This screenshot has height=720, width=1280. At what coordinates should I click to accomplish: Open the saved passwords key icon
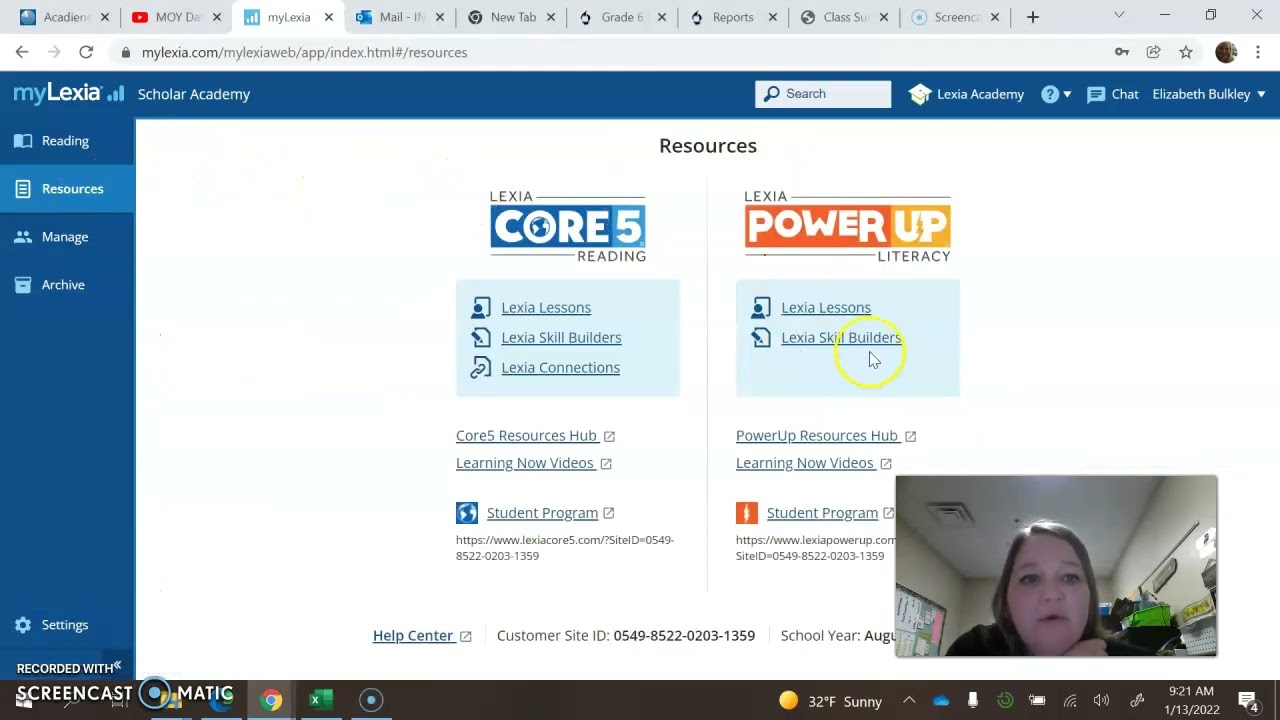pyautogui.click(x=1122, y=52)
